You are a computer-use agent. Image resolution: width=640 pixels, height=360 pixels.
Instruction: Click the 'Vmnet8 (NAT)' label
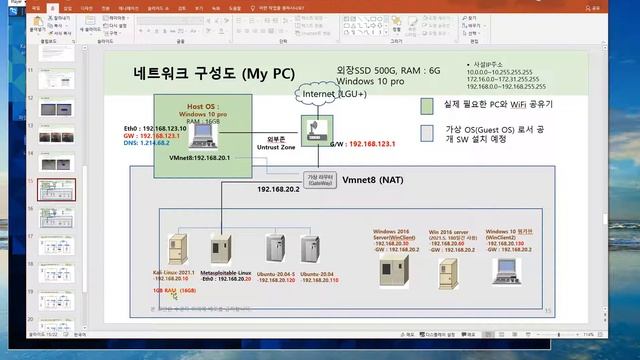pyautogui.click(x=373, y=180)
